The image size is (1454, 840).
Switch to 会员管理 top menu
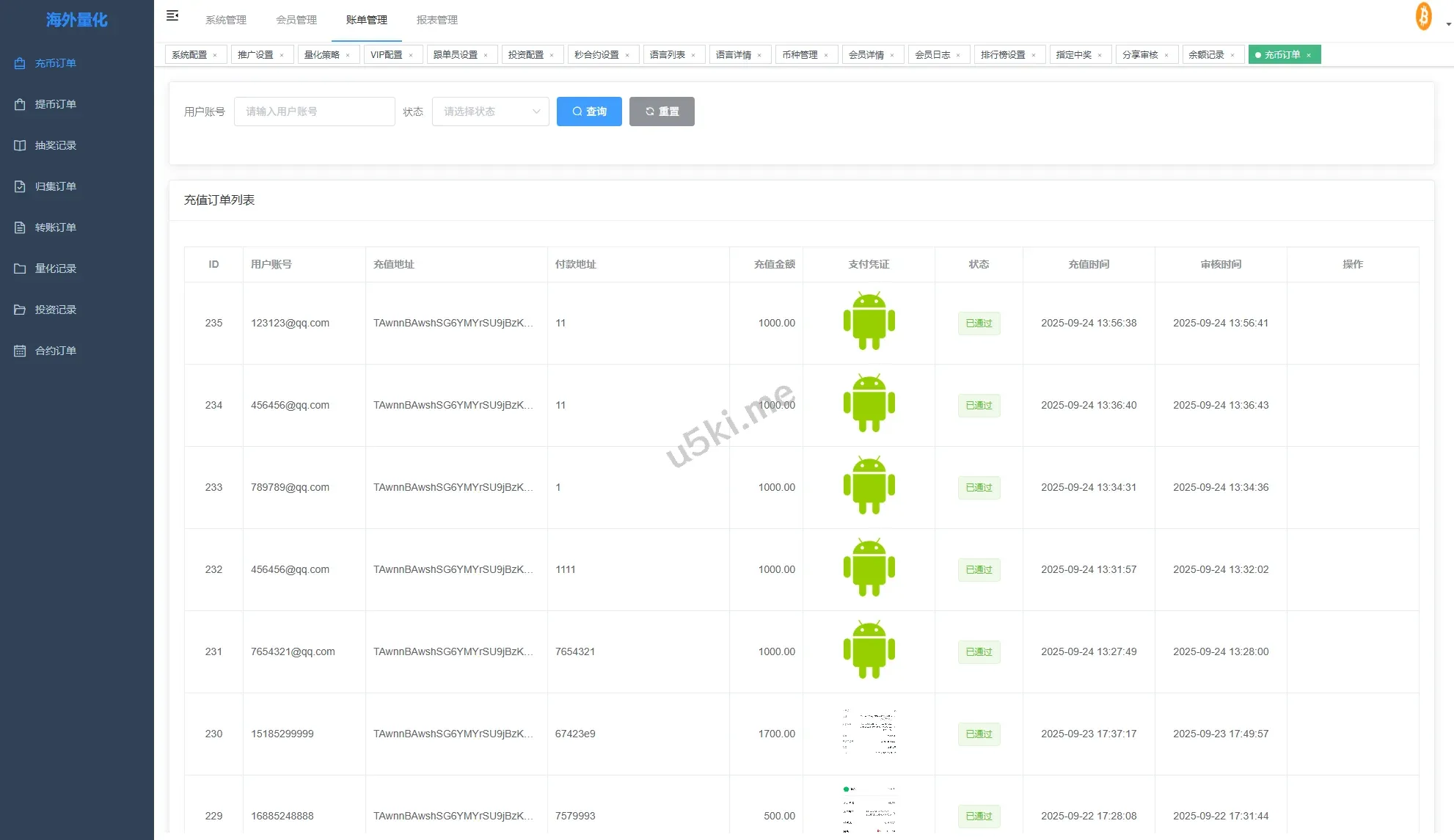point(296,20)
